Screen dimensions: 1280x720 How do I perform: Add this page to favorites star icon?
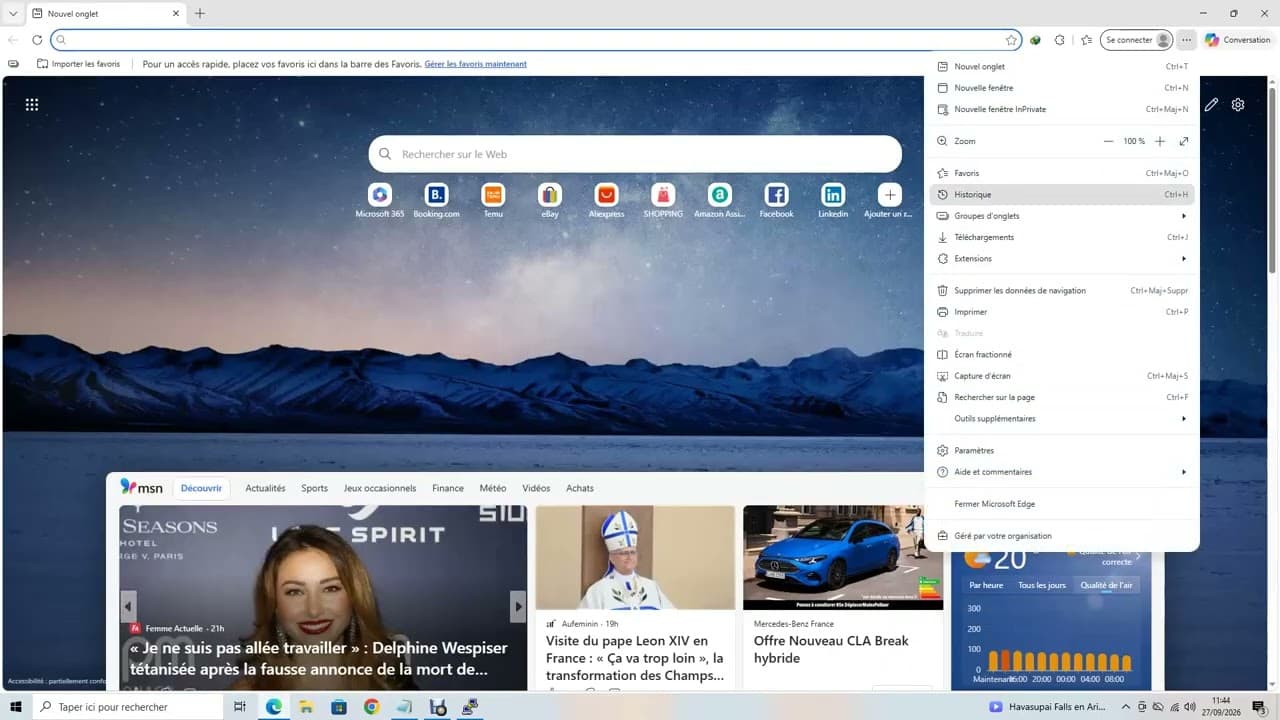click(x=1011, y=40)
